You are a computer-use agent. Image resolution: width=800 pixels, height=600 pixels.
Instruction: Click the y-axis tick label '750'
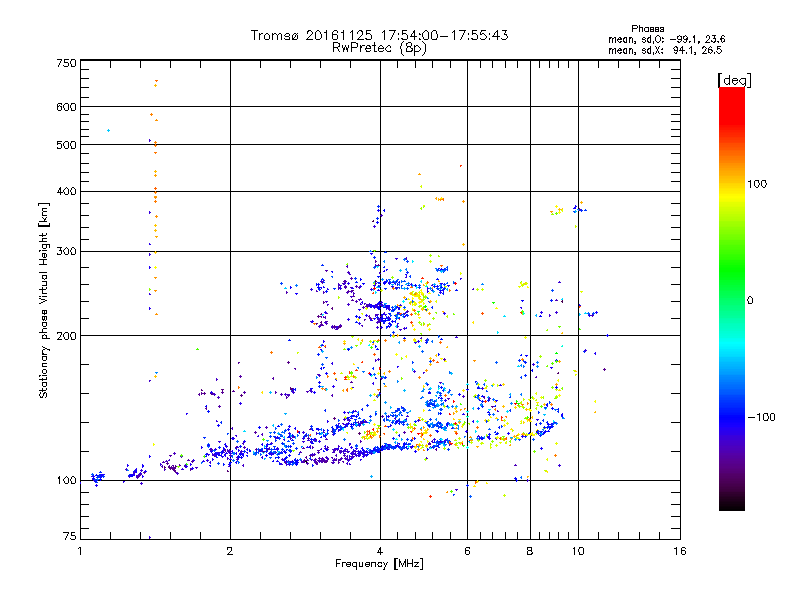point(67,63)
